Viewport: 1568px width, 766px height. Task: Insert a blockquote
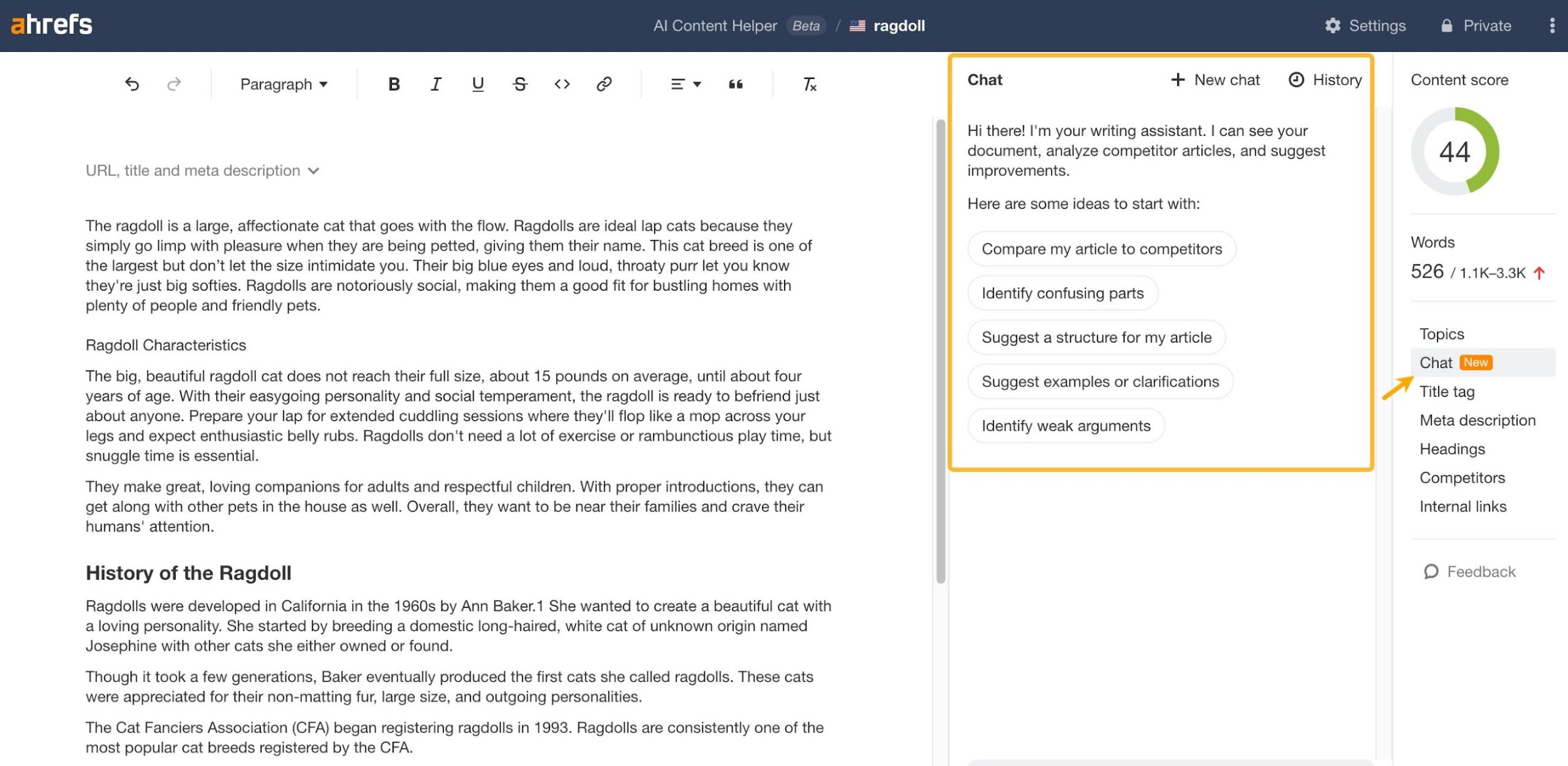coord(736,84)
